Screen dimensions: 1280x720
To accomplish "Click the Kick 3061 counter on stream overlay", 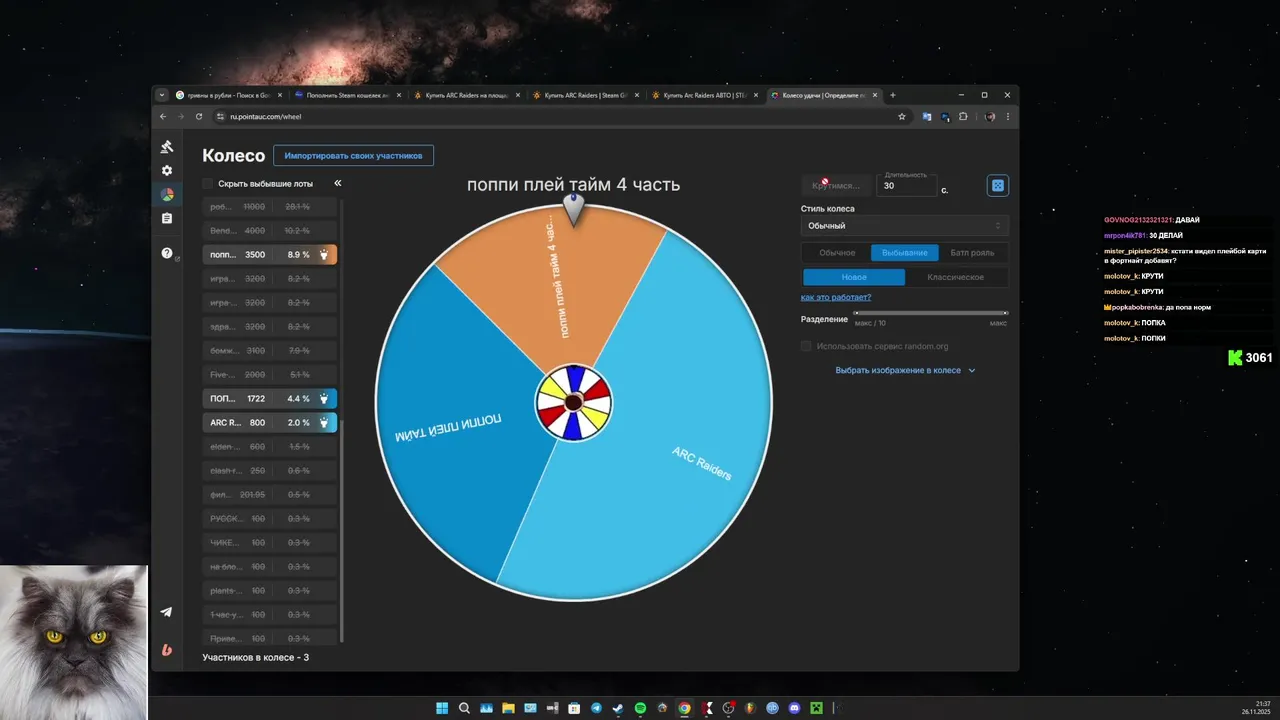I will (x=1250, y=357).
